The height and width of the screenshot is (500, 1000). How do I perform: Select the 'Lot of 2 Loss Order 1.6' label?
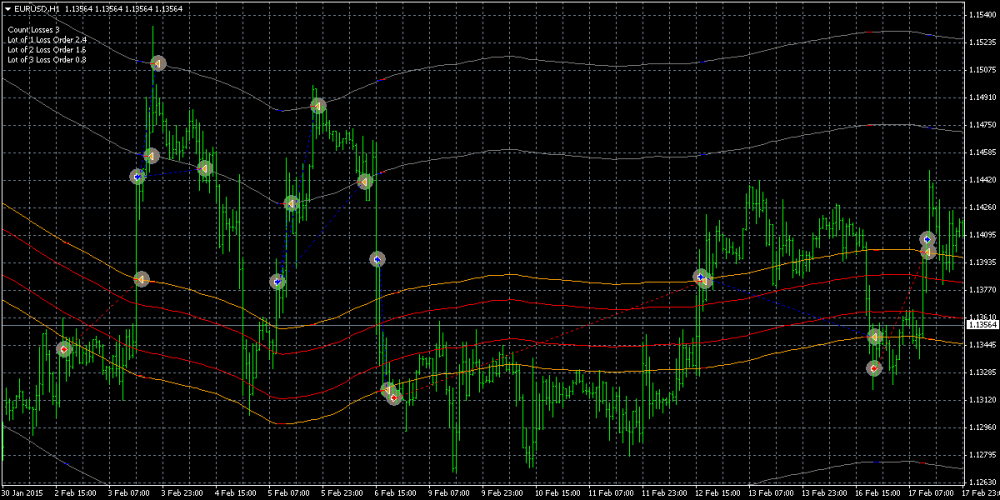pyautogui.click(x=47, y=49)
